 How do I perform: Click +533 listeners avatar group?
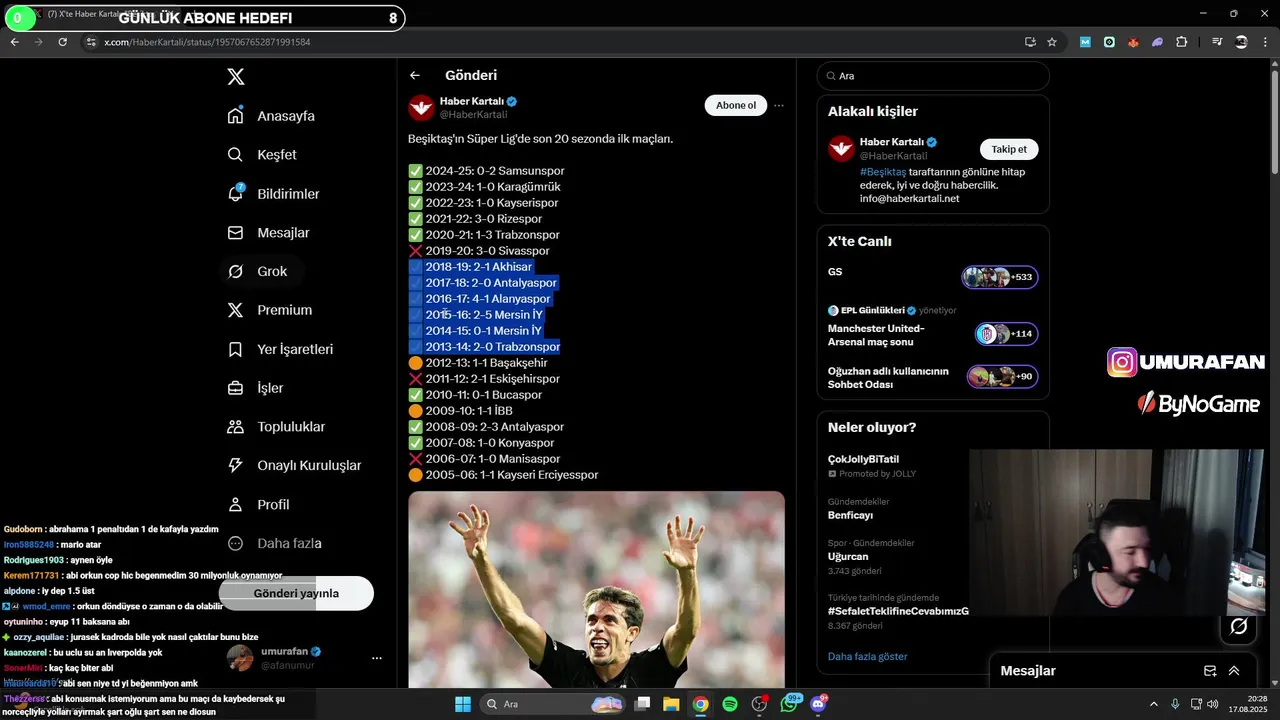[x=1000, y=277]
